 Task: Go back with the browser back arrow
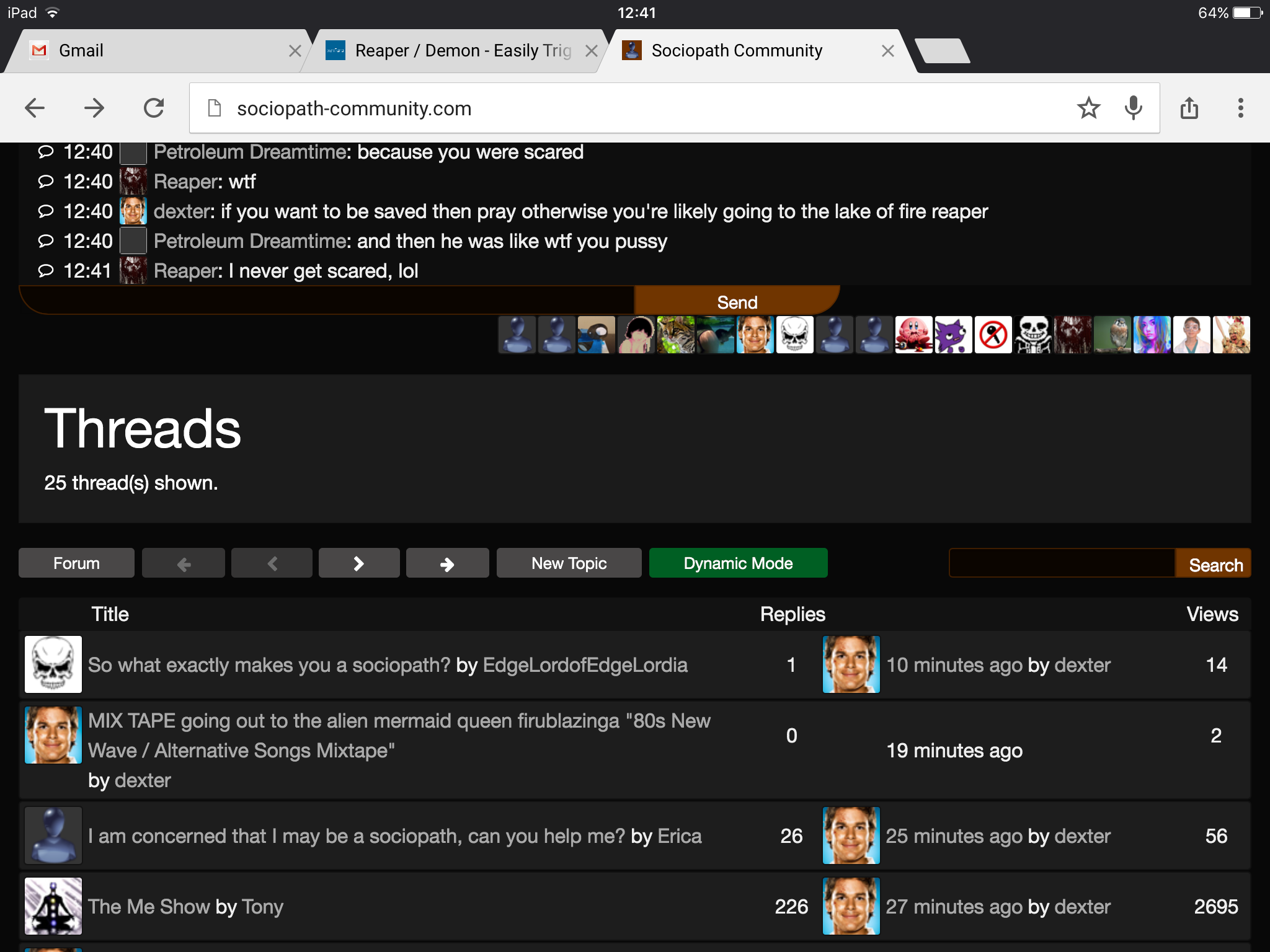click(35, 108)
